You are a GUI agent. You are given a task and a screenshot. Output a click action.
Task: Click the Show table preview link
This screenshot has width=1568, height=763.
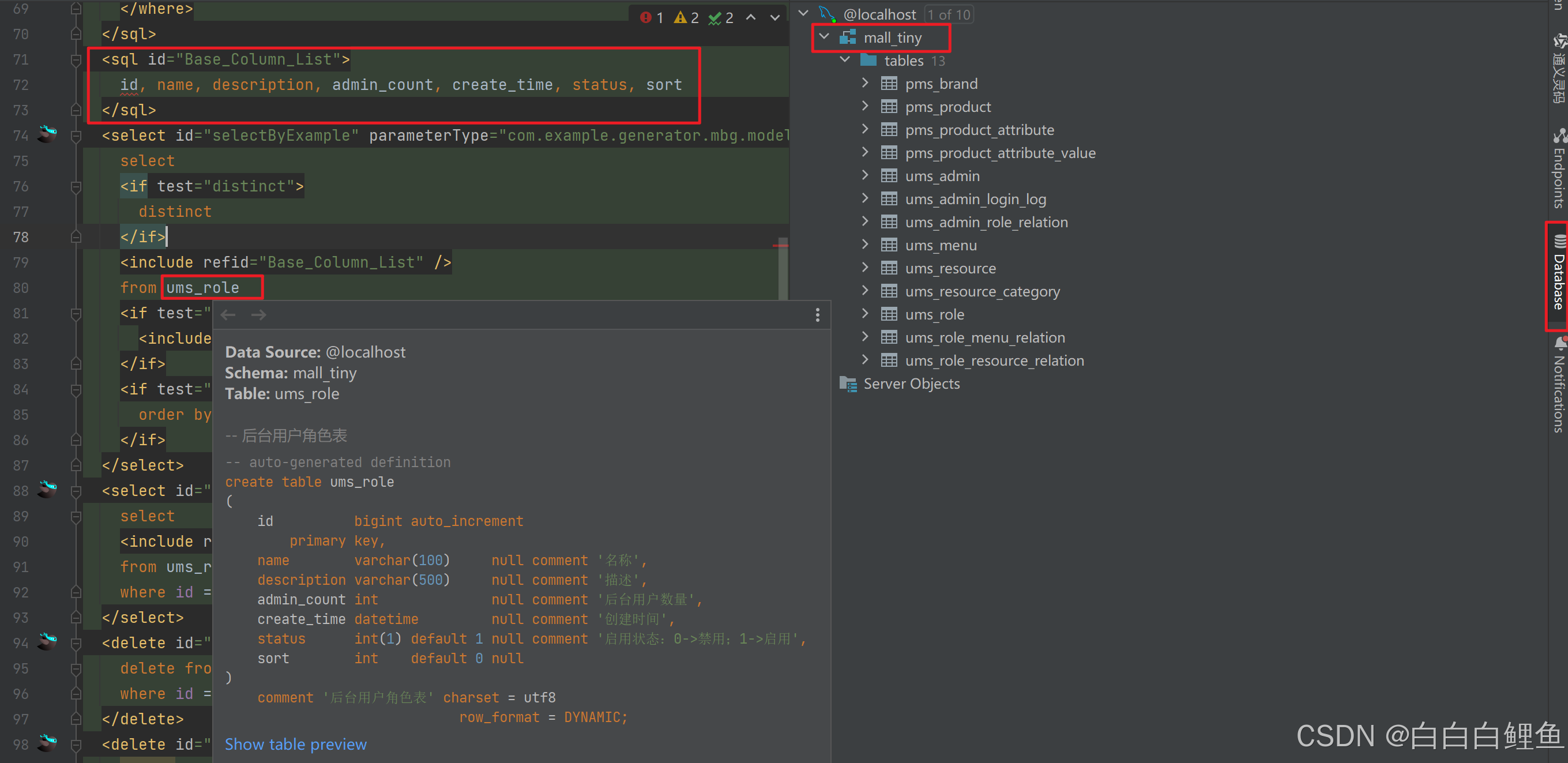click(x=295, y=743)
